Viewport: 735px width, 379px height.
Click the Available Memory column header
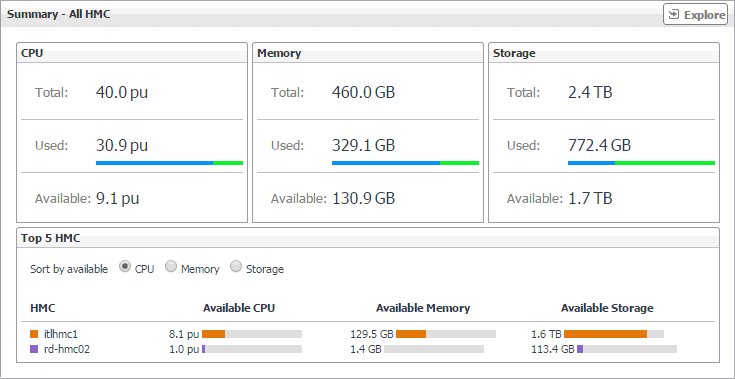423,308
